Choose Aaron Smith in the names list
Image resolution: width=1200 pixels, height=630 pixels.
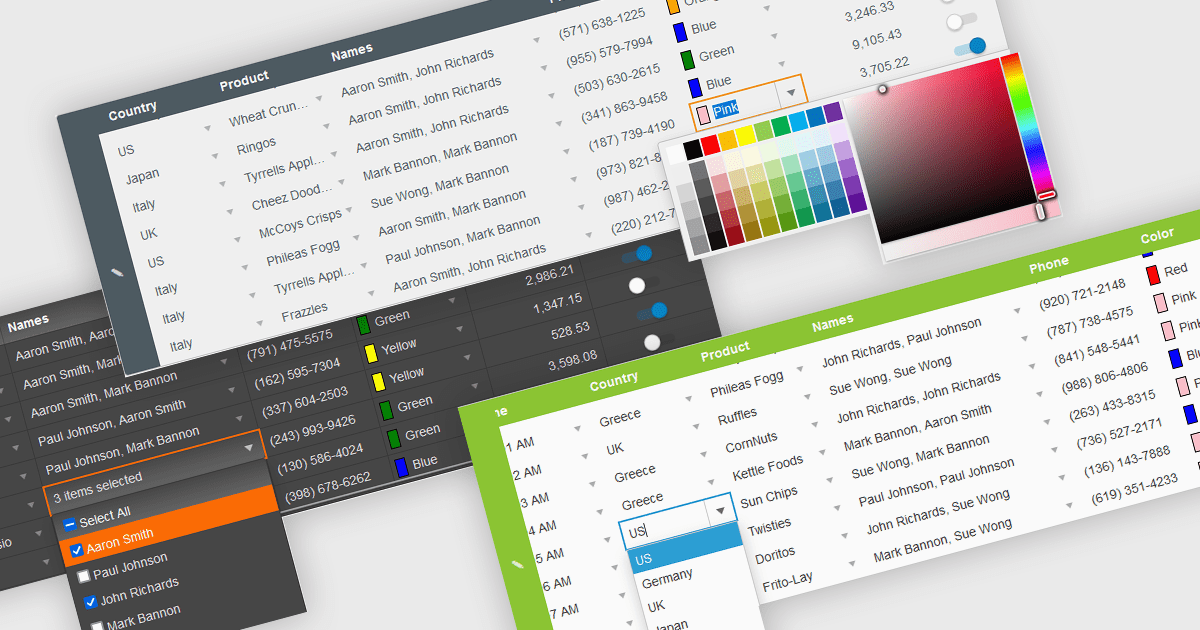pos(119,543)
